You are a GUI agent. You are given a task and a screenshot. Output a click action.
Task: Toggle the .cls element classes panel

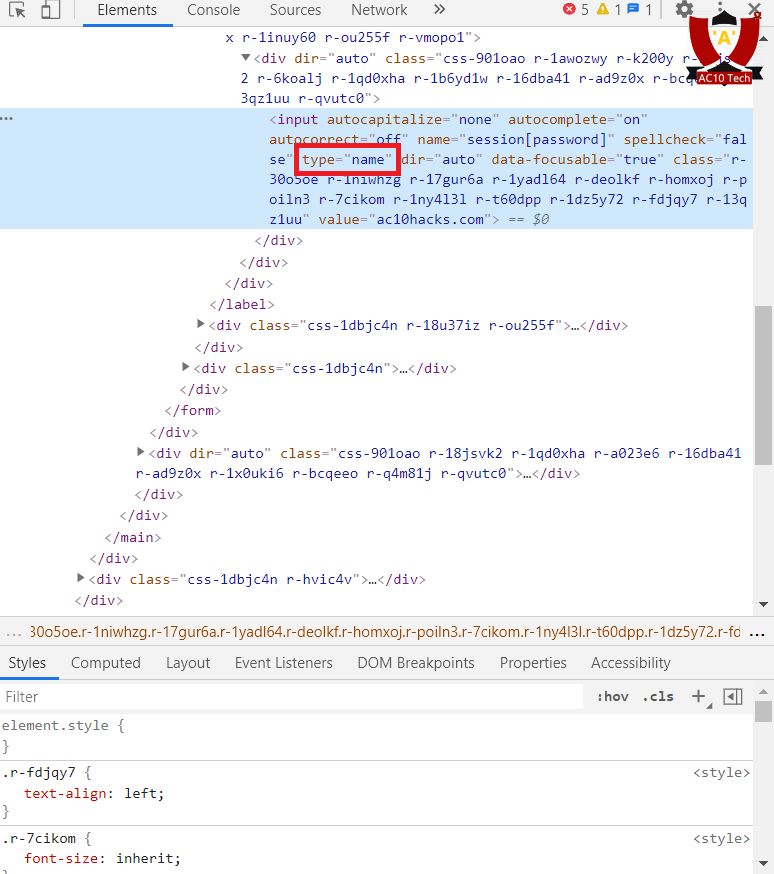[x=658, y=696]
